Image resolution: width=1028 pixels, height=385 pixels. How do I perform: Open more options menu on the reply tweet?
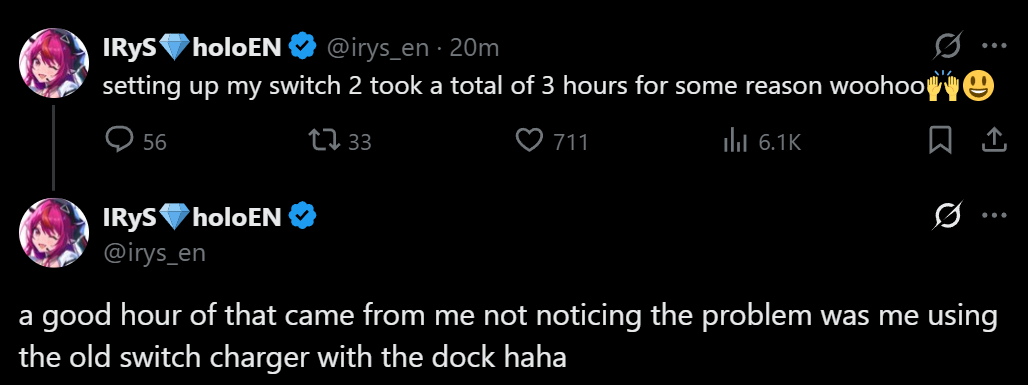(x=994, y=216)
